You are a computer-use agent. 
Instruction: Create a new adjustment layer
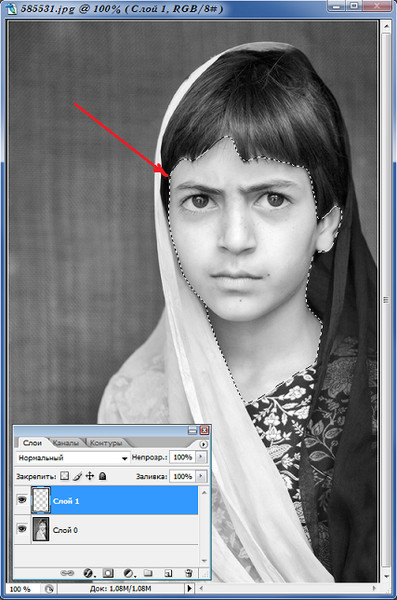129,573
